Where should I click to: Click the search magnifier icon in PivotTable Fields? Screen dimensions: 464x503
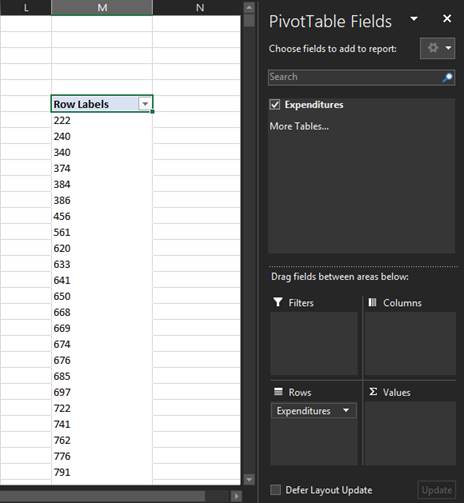pyautogui.click(x=447, y=77)
